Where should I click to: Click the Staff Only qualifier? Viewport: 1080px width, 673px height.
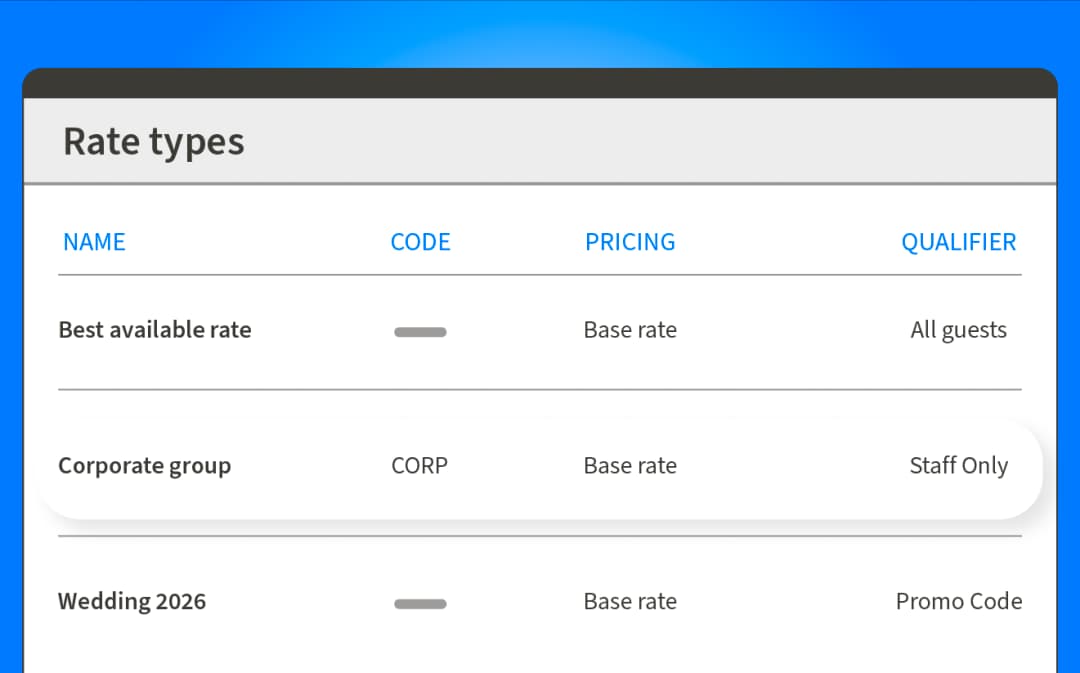(x=958, y=466)
